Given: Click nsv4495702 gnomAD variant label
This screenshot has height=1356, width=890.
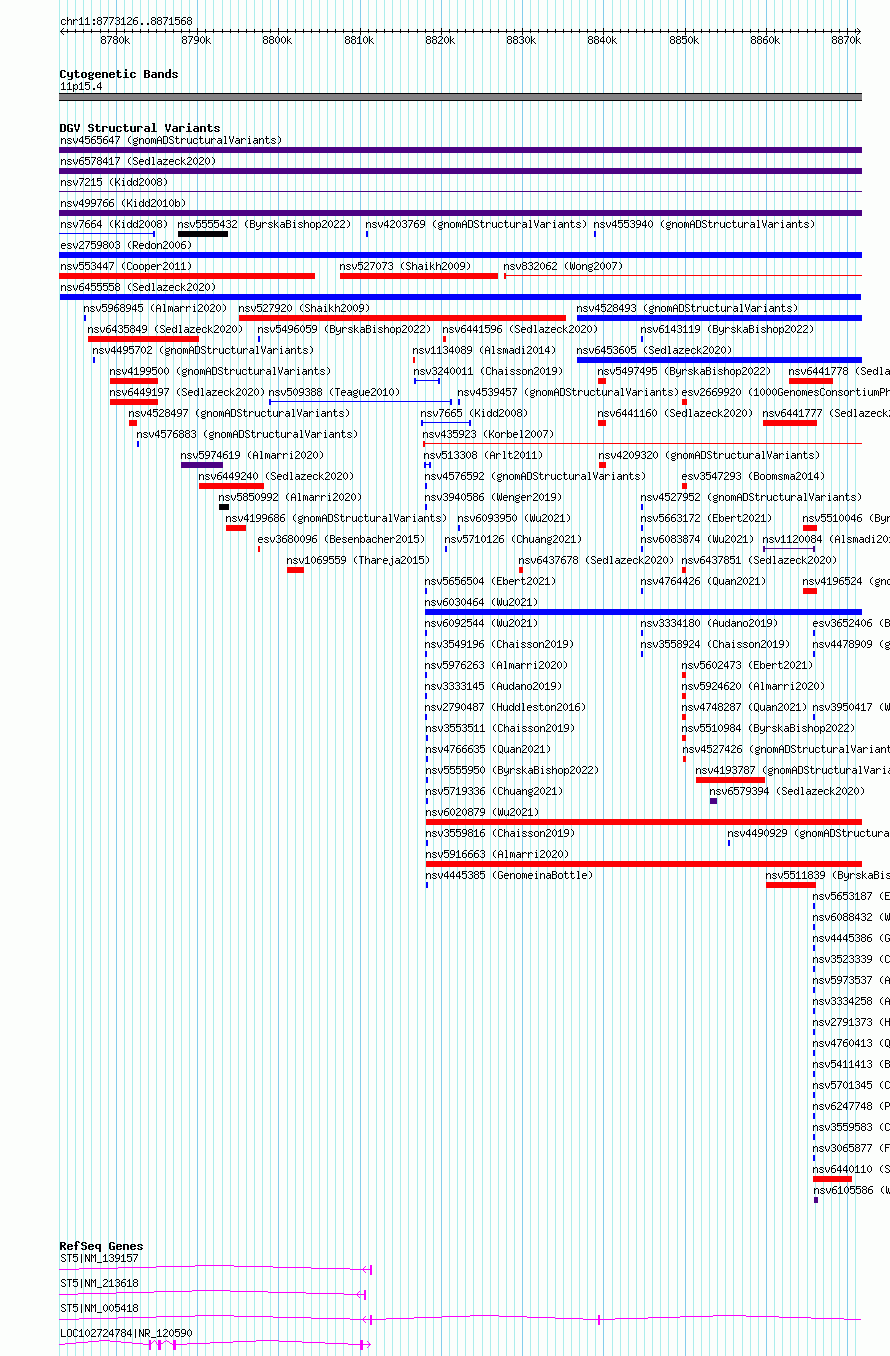Looking at the screenshot, I should [x=204, y=350].
